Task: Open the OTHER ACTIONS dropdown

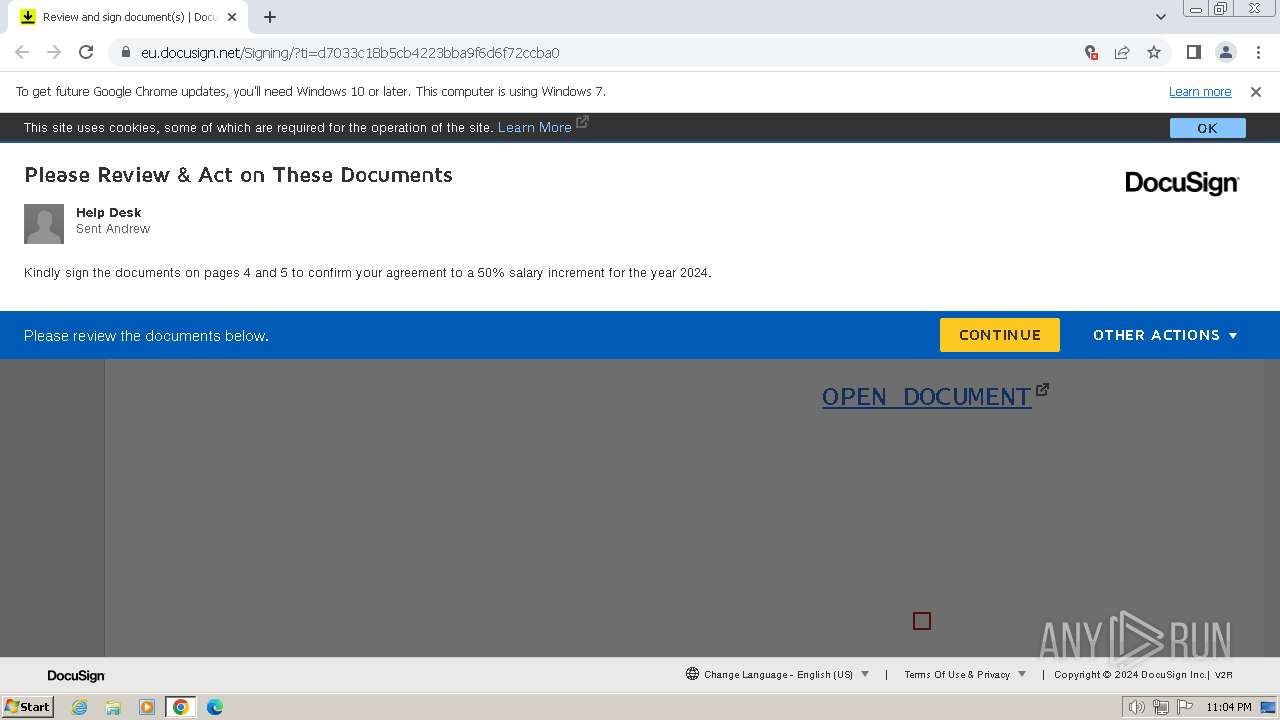Action: [x=1165, y=335]
